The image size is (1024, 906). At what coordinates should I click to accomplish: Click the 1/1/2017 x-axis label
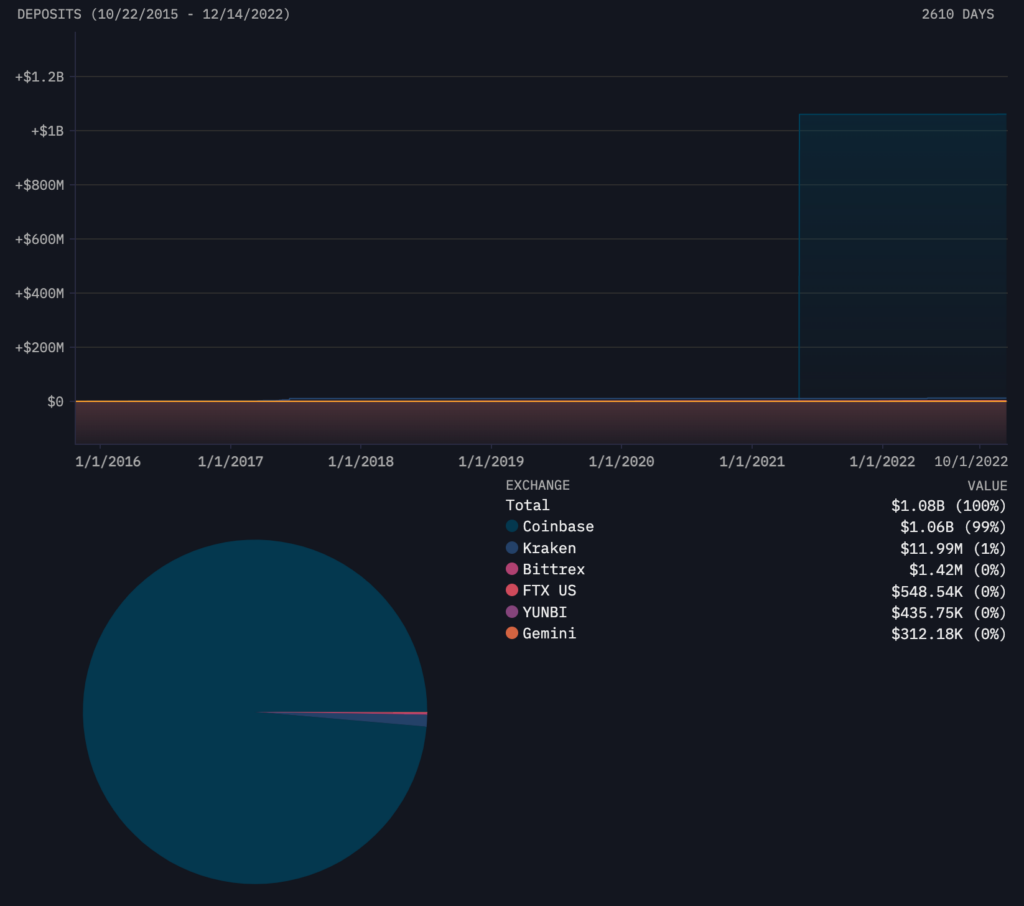pyautogui.click(x=231, y=462)
